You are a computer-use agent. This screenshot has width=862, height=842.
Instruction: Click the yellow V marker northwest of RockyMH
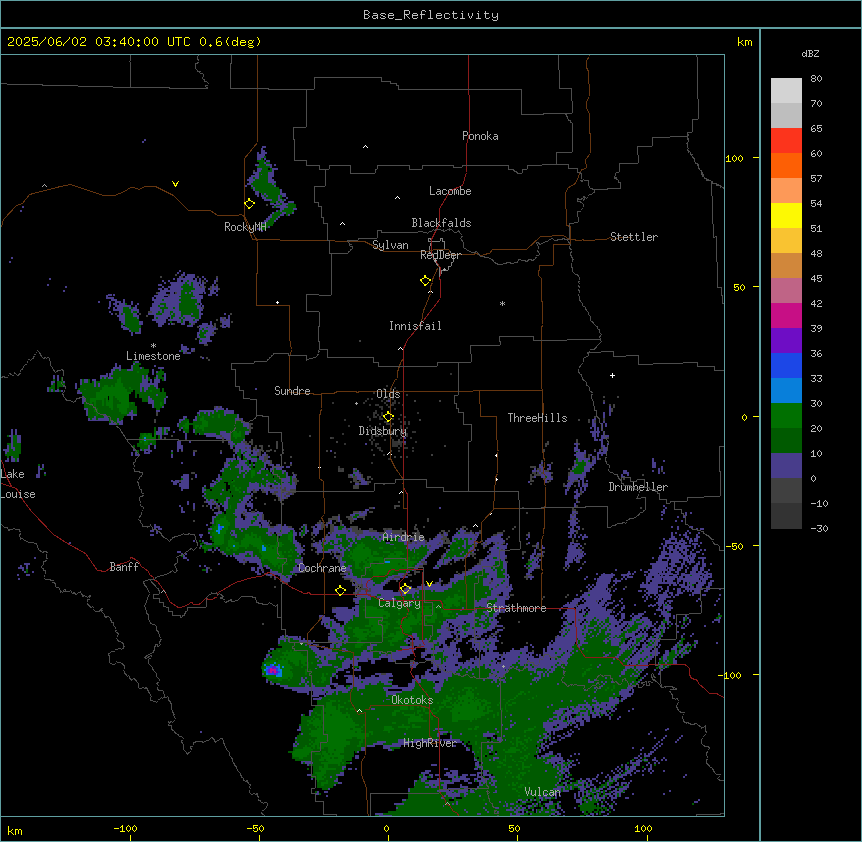click(175, 184)
